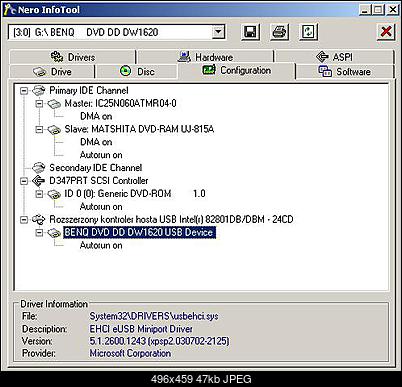The image size is (402, 387).
Task: Click the BENQ USB Device drive icon
Action: 54,233
